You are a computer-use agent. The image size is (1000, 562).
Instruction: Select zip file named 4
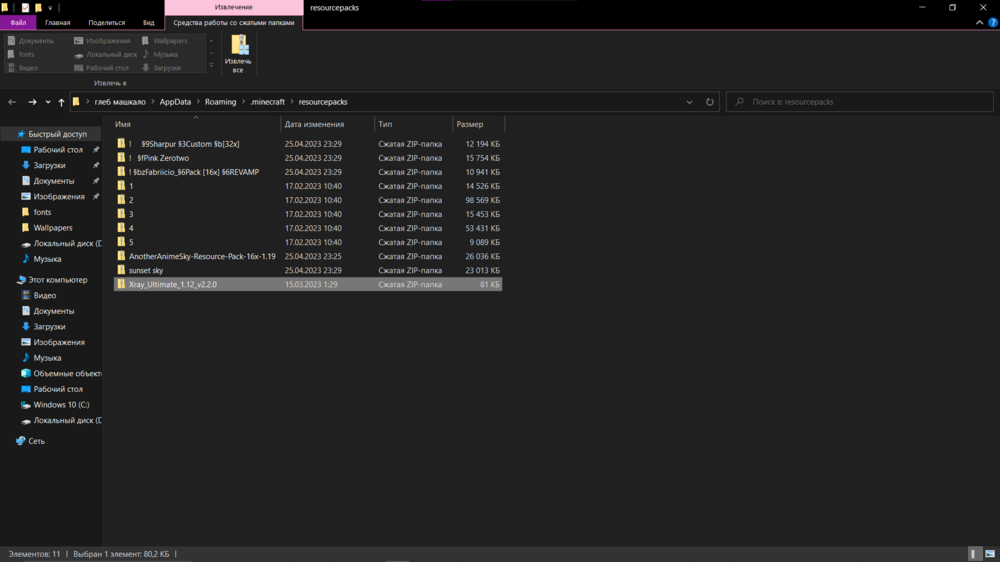307,228
